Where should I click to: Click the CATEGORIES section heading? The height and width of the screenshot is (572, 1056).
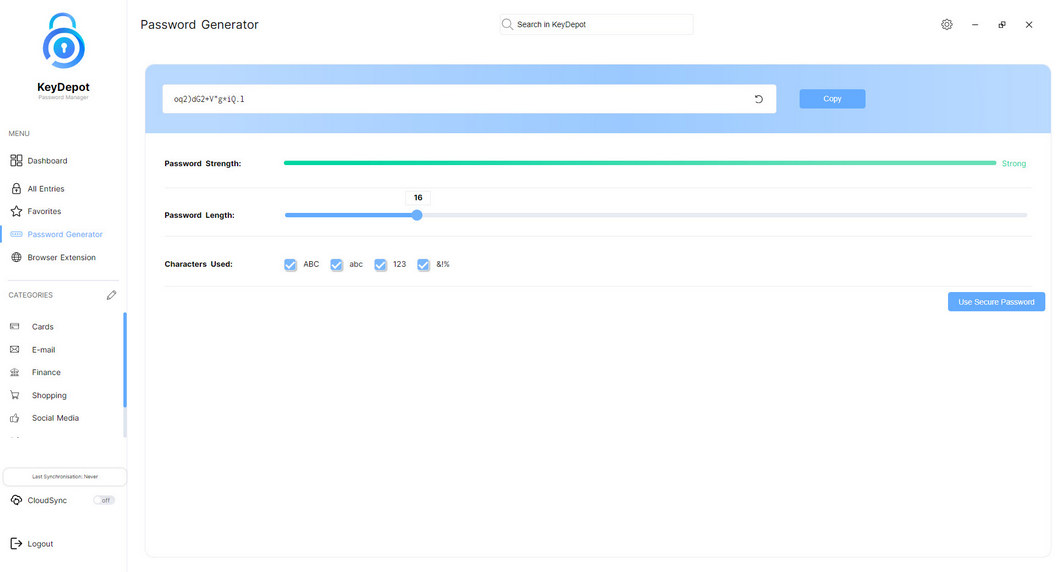pyautogui.click(x=30, y=295)
